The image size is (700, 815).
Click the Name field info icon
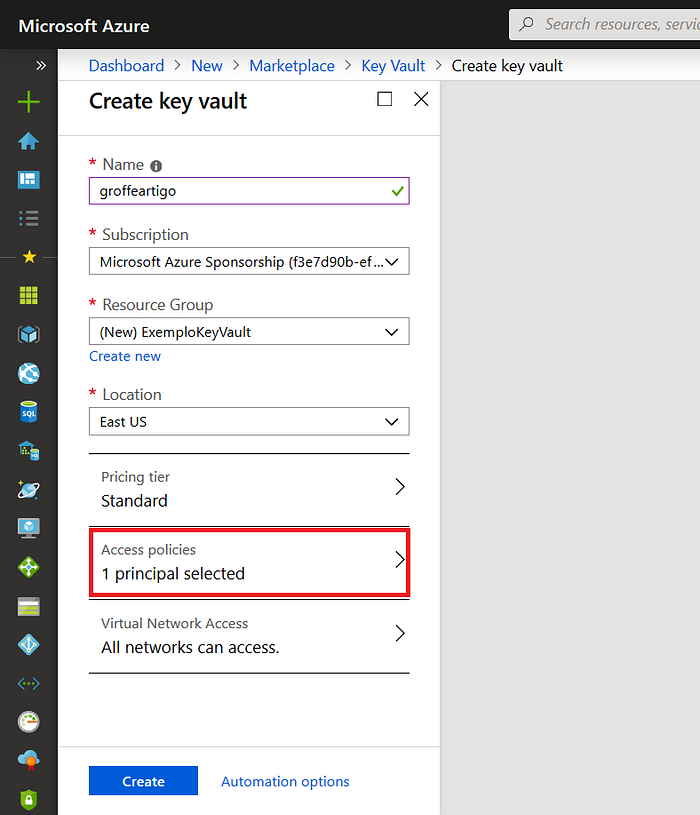[156, 166]
